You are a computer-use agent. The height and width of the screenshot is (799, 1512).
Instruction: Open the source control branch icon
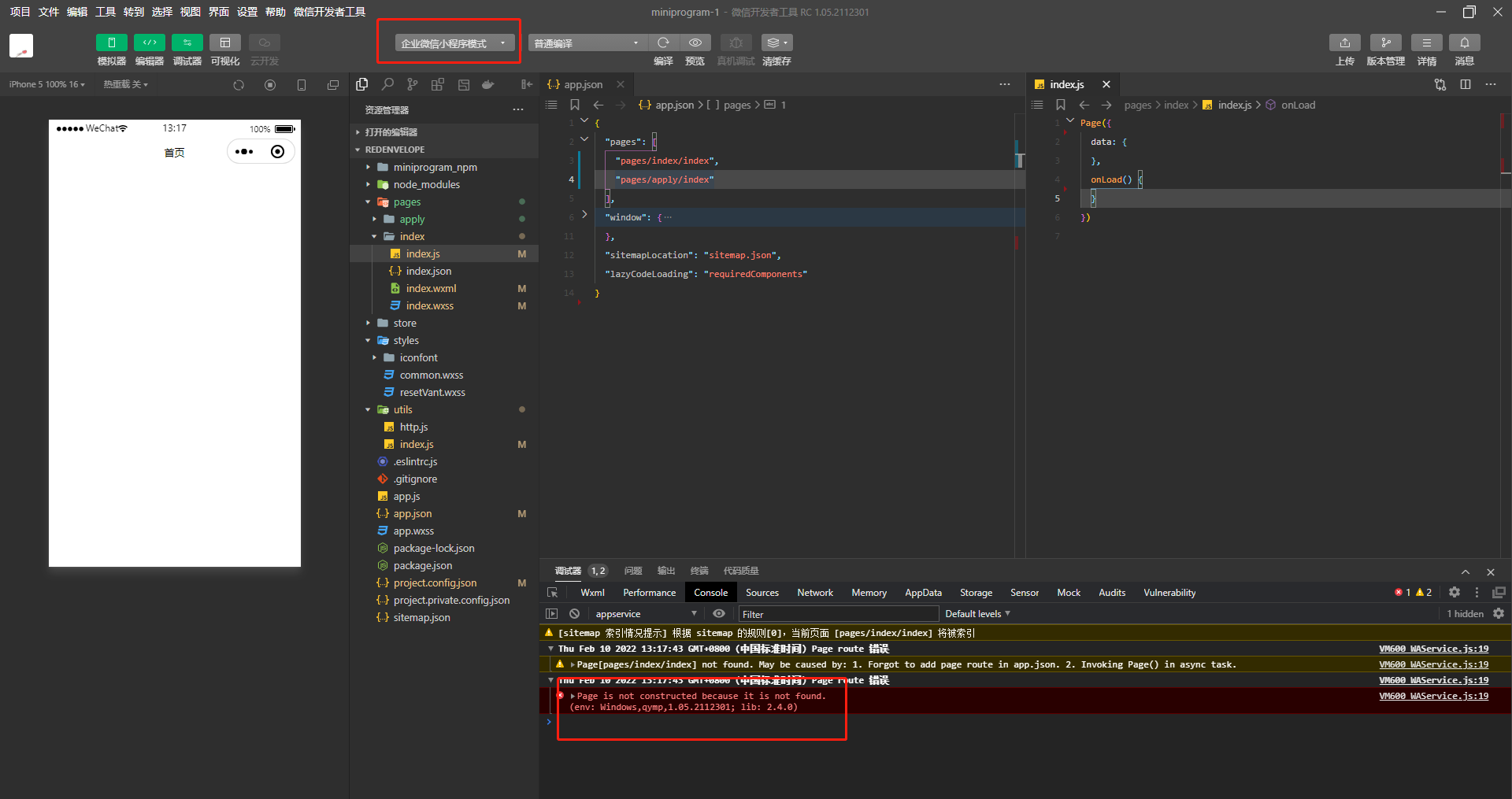[413, 84]
